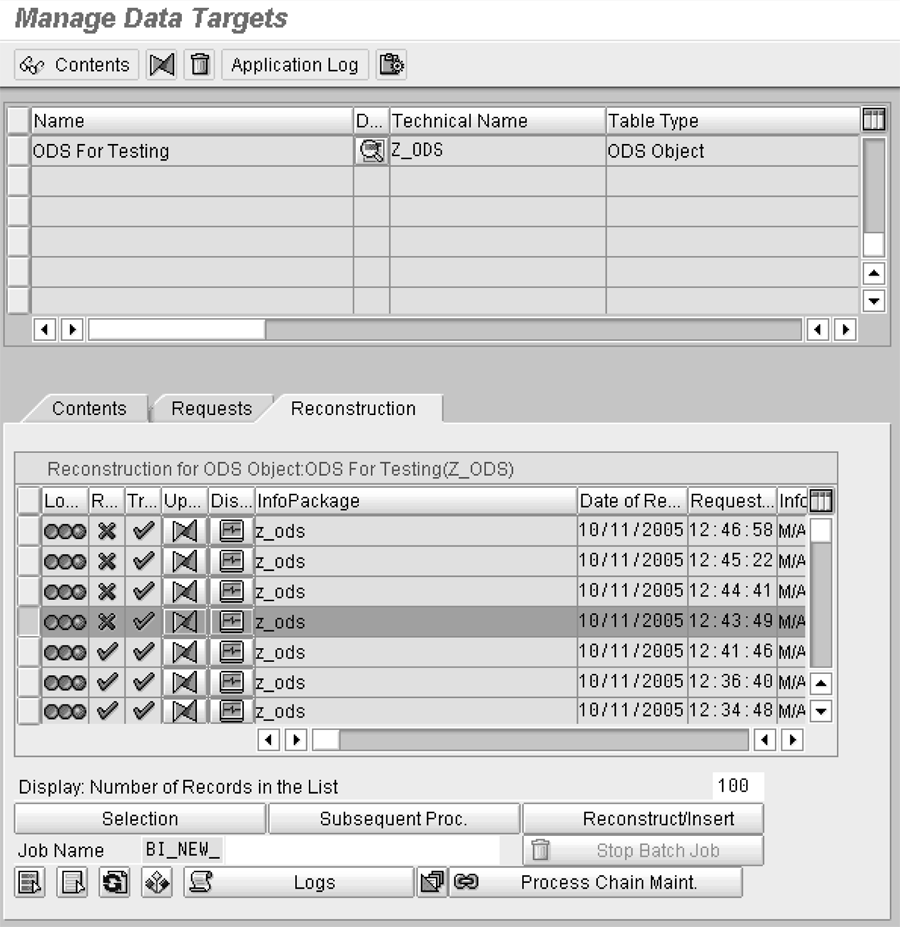Image resolution: width=900 pixels, height=927 pixels.
Task: Select row of request 12:44:41
Action: coord(28,591)
